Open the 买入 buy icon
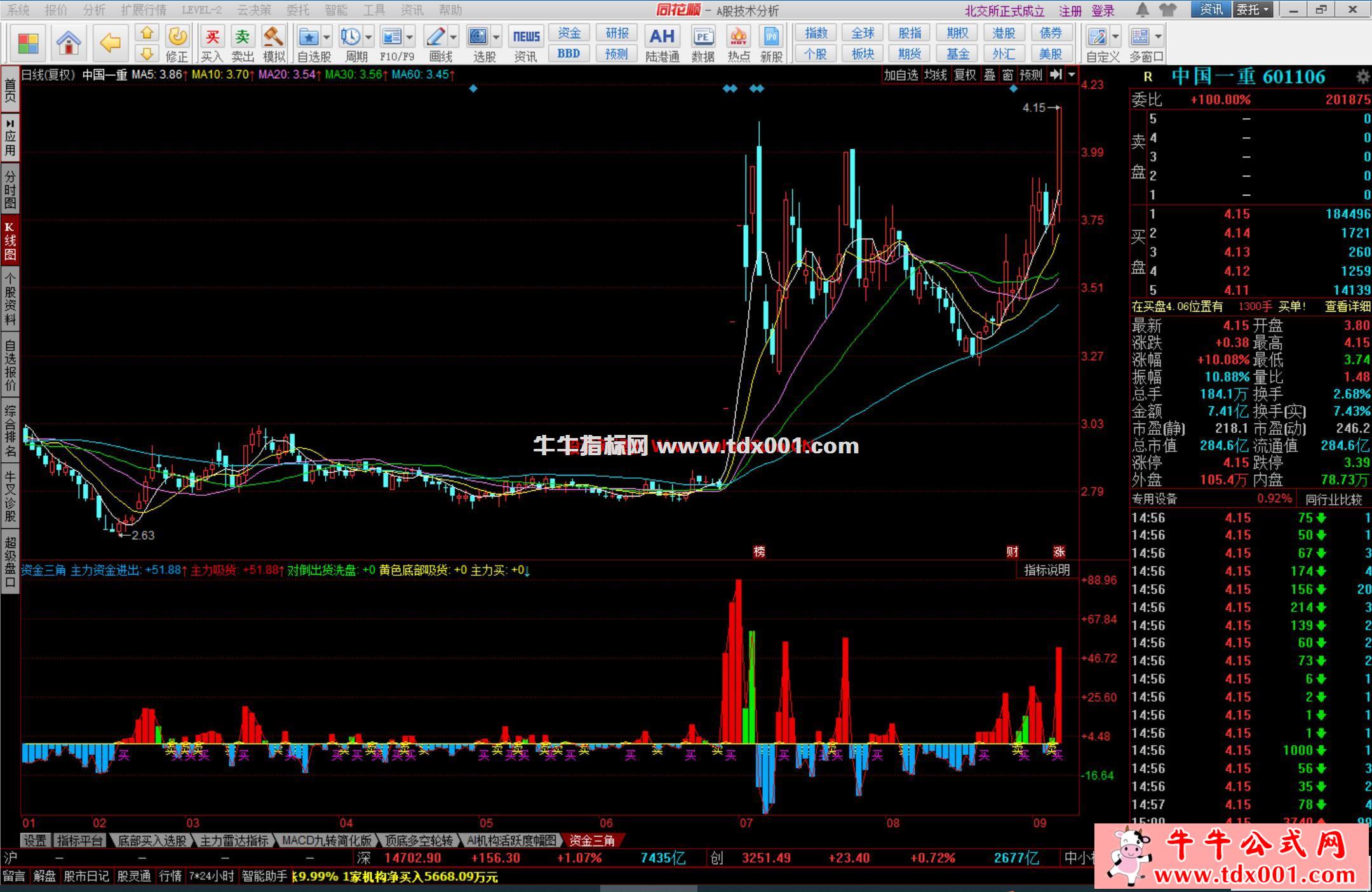1372x892 pixels. (x=212, y=36)
